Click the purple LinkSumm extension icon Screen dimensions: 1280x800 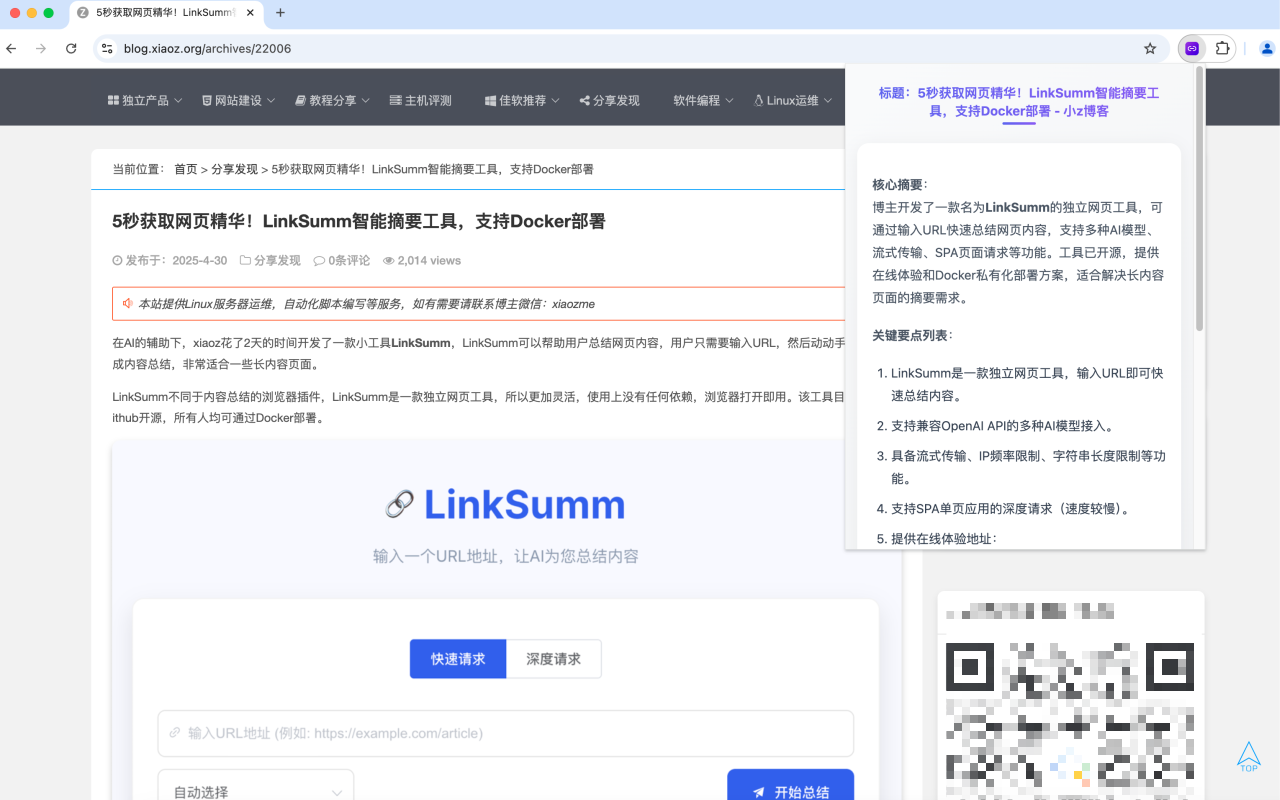[x=1192, y=48]
